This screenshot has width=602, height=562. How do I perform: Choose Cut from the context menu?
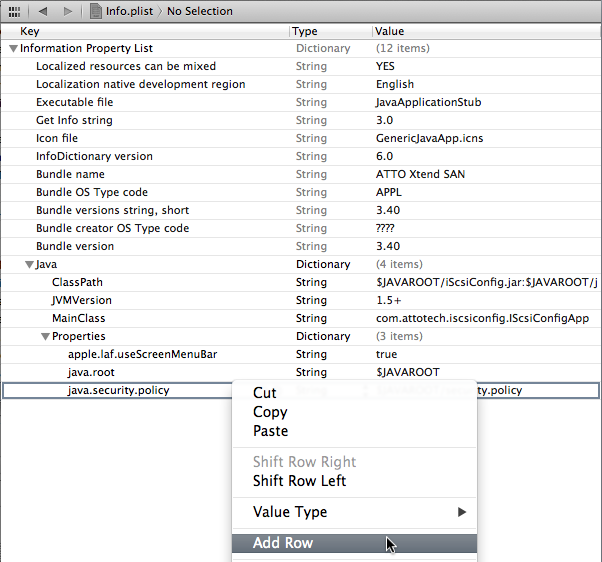coord(265,393)
